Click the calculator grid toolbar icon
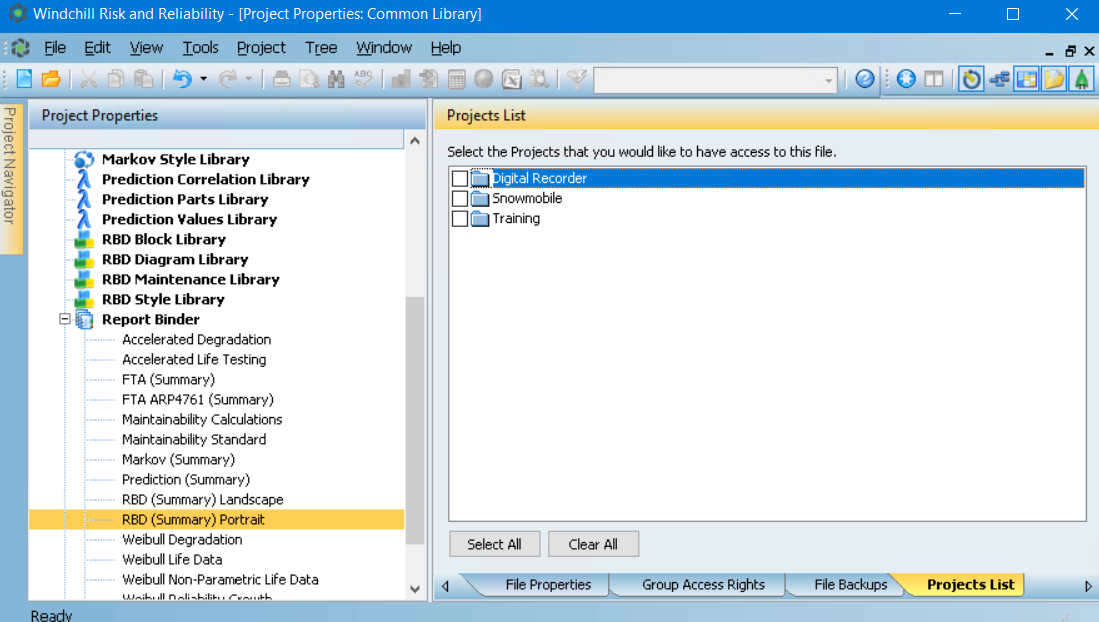 coord(456,79)
